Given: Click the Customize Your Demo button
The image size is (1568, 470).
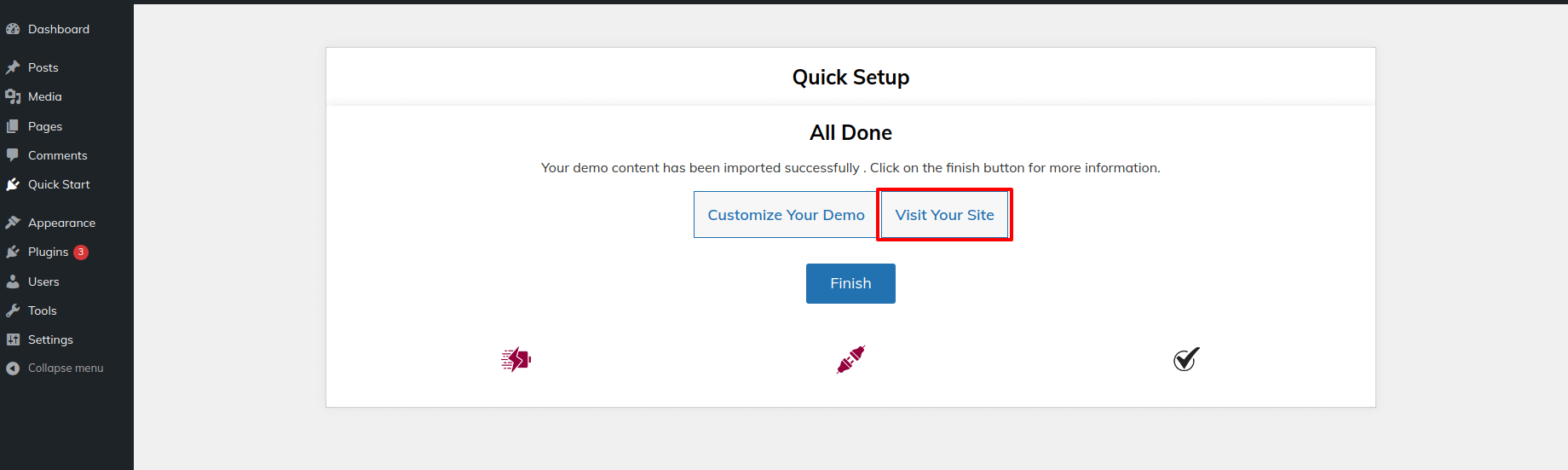Looking at the screenshot, I should [786, 215].
